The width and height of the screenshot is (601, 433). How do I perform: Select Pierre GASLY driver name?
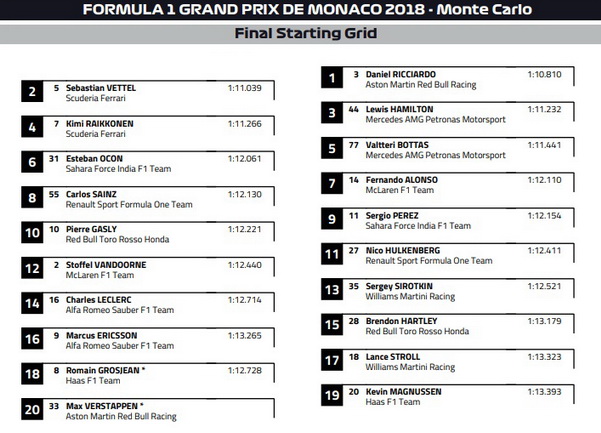(x=91, y=229)
